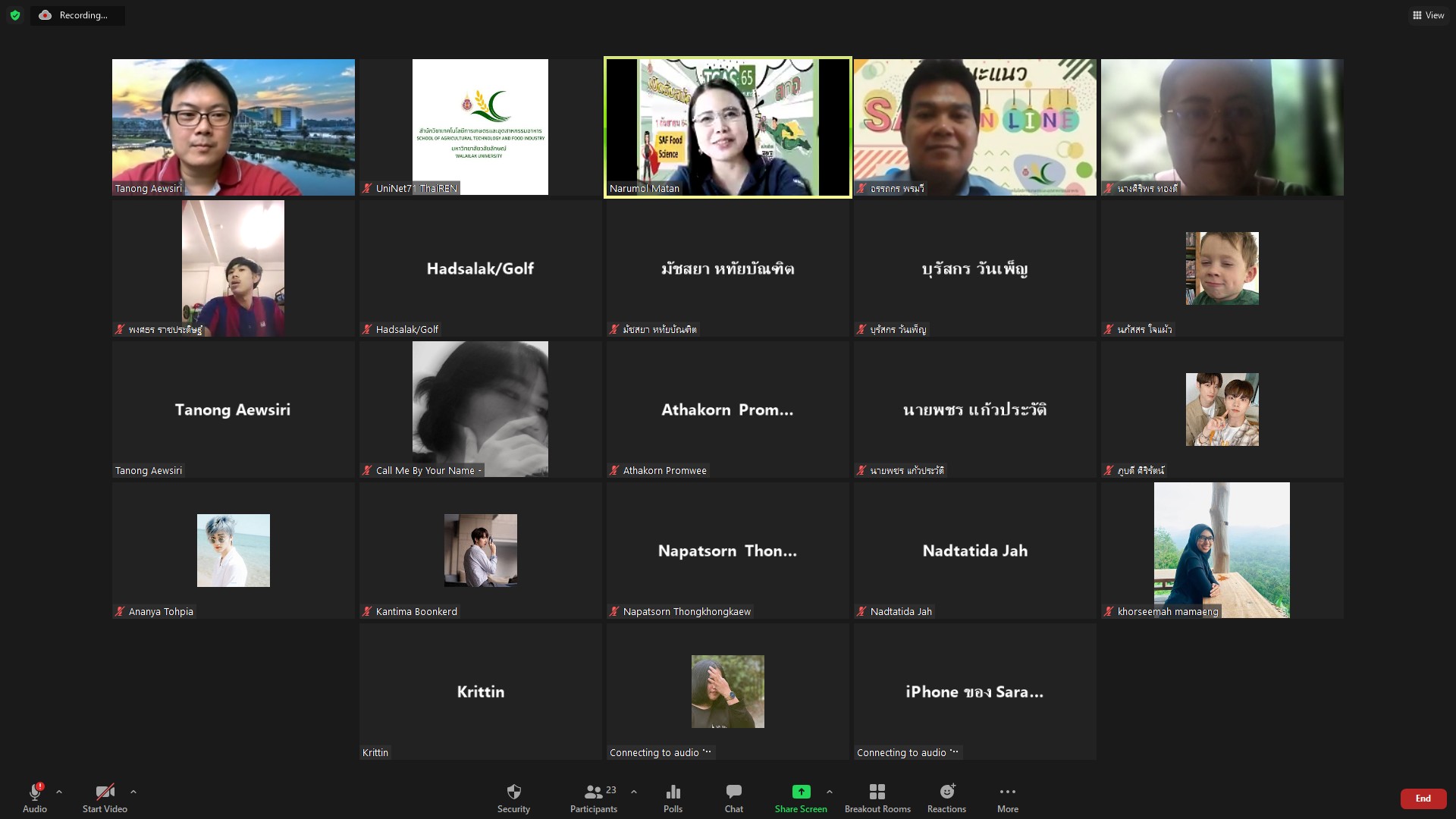Open the View layout menu
The width and height of the screenshot is (1456, 819).
(1428, 15)
